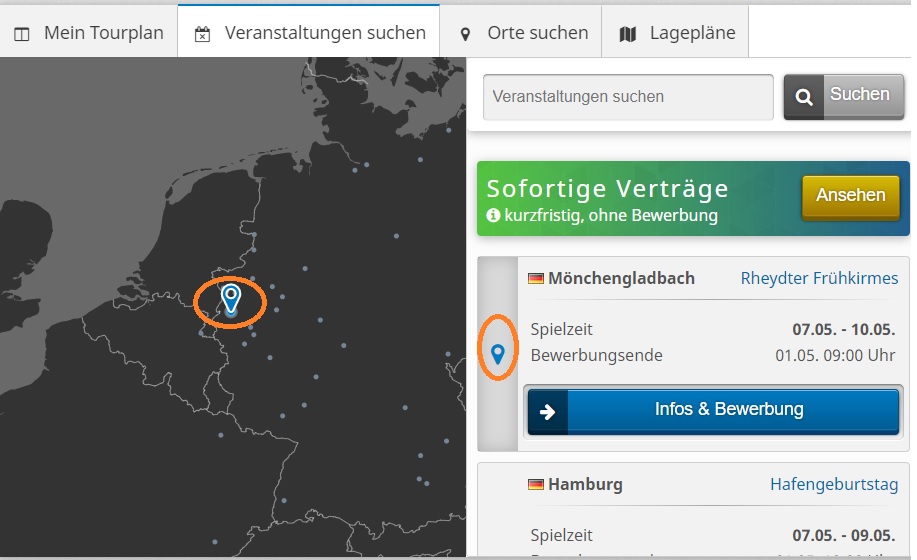
Task: Open the Rheydter Frühkirmes link
Action: coord(819,278)
